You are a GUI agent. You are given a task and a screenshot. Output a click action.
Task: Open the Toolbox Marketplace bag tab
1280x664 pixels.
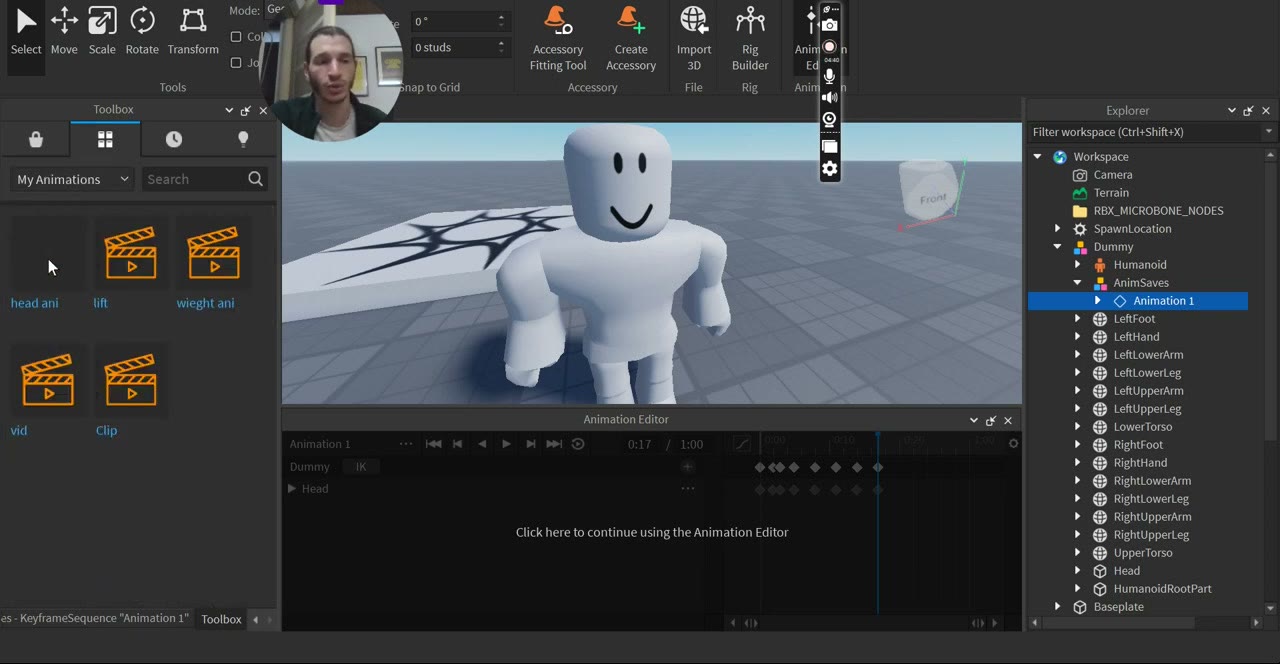pos(36,140)
